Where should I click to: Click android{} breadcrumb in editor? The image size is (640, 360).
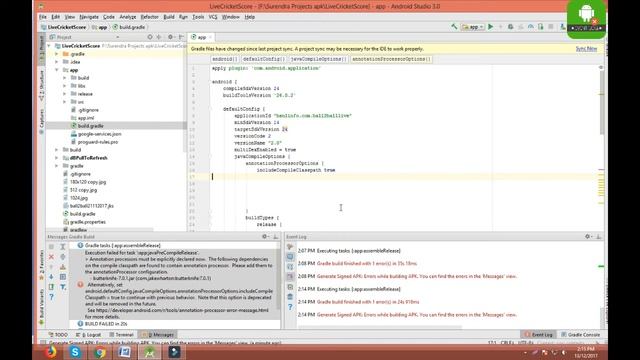224,59
